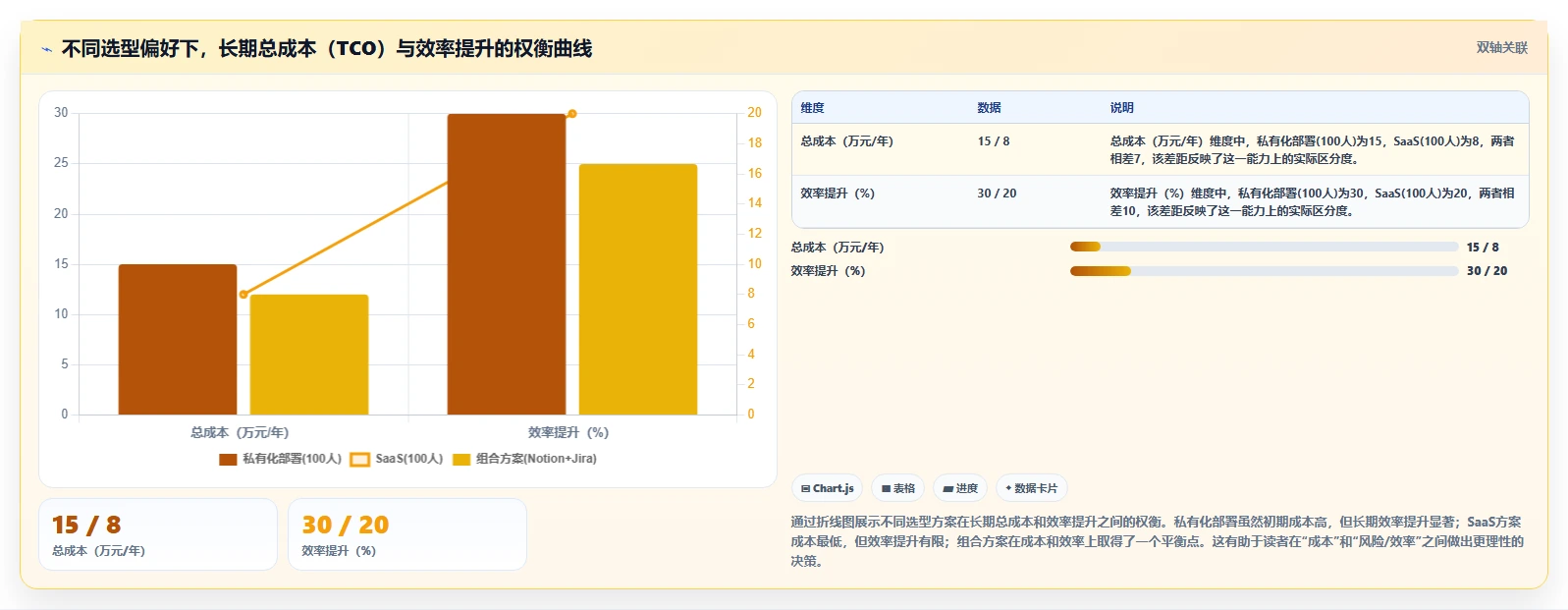Image resolution: width=1568 pixels, height=610 pixels.
Task: Click the line point at value 8
Action: coord(243,295)
